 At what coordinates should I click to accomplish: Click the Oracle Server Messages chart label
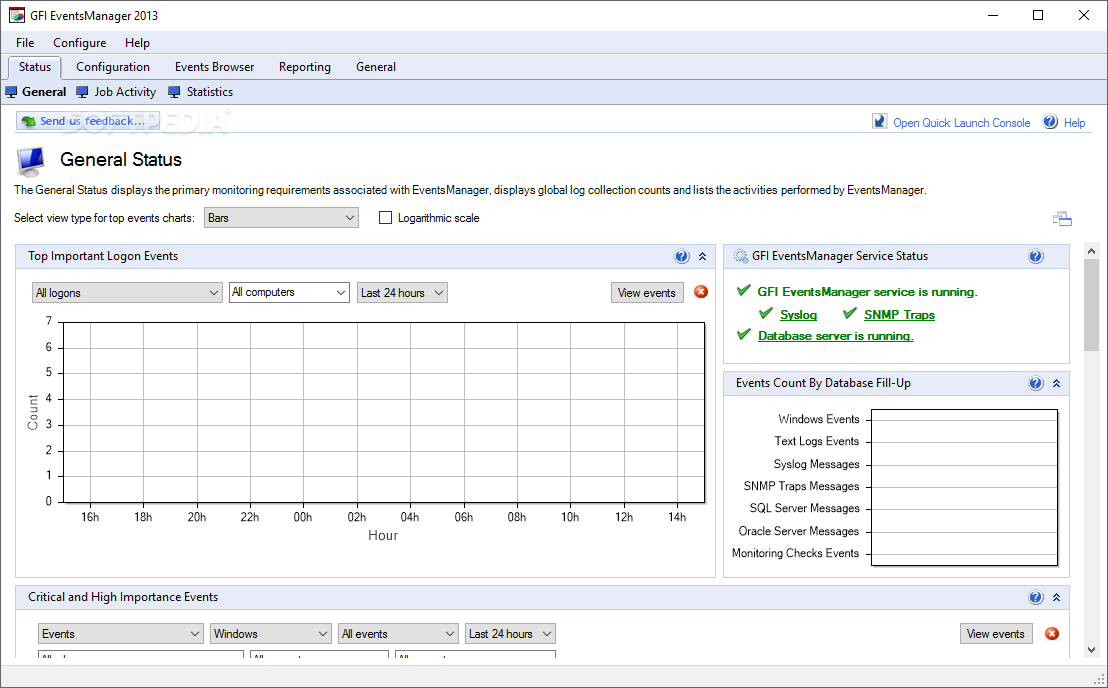pos(798,530)
